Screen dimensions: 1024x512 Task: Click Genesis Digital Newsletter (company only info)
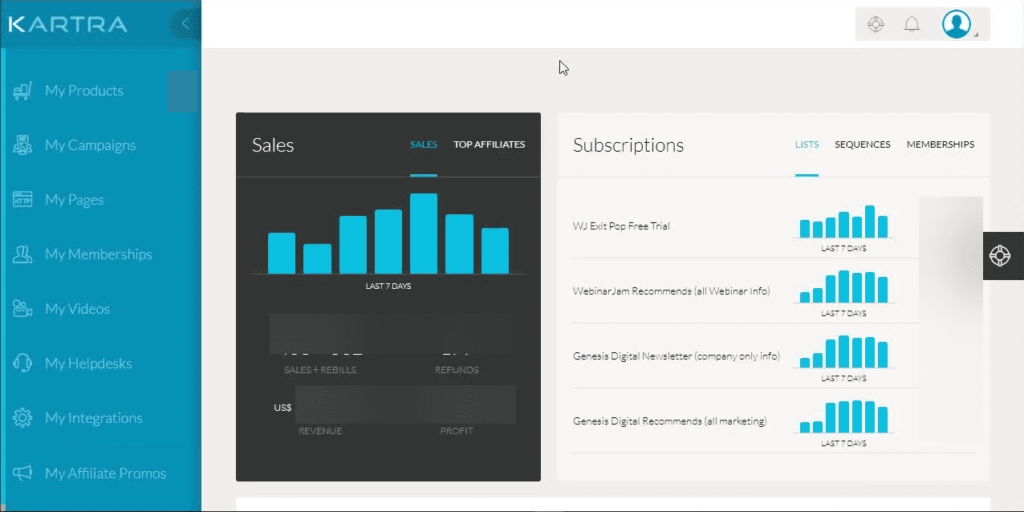[x=676, y=357]
